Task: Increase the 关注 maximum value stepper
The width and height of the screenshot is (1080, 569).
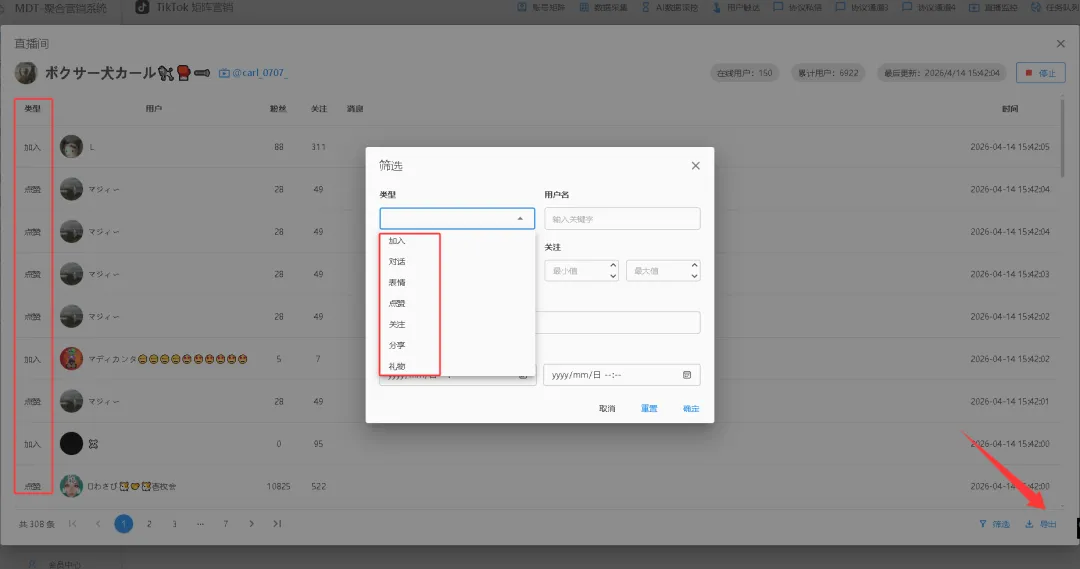Action: [694, 265]
